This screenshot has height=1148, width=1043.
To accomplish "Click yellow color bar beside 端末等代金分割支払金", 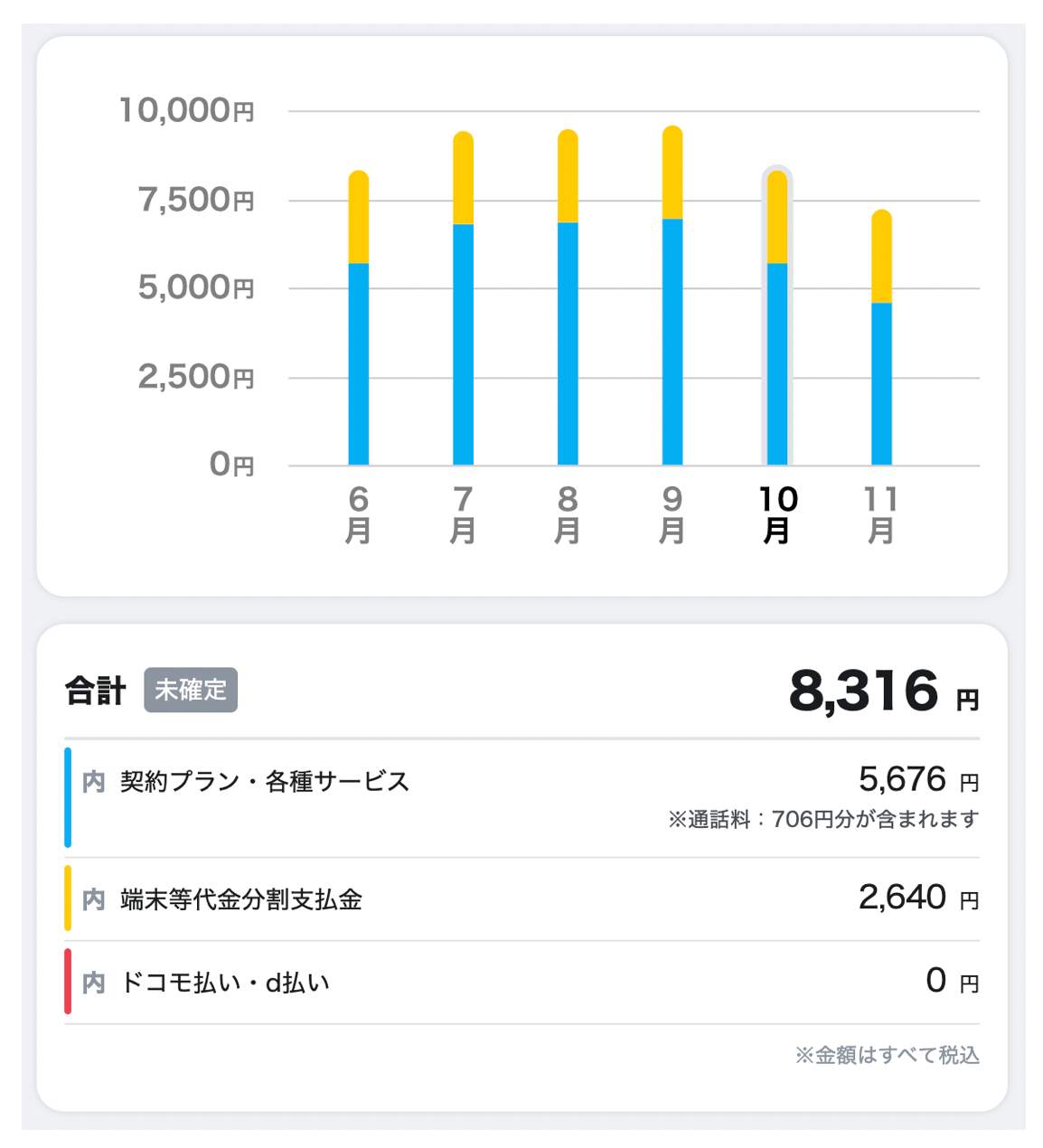I will [68, 899].
